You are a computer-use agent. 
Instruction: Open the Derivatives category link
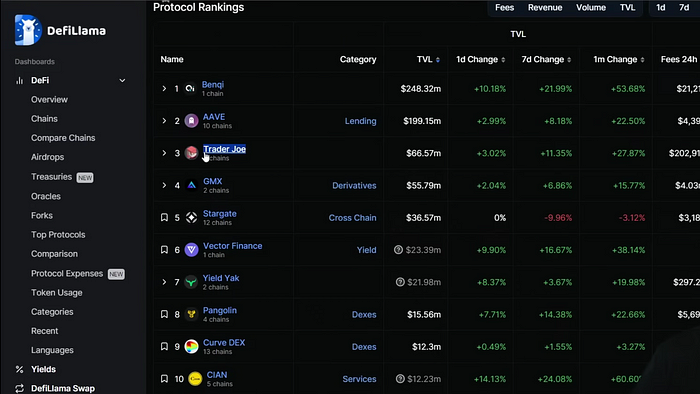pyautogui.click(x=354, y=185)
